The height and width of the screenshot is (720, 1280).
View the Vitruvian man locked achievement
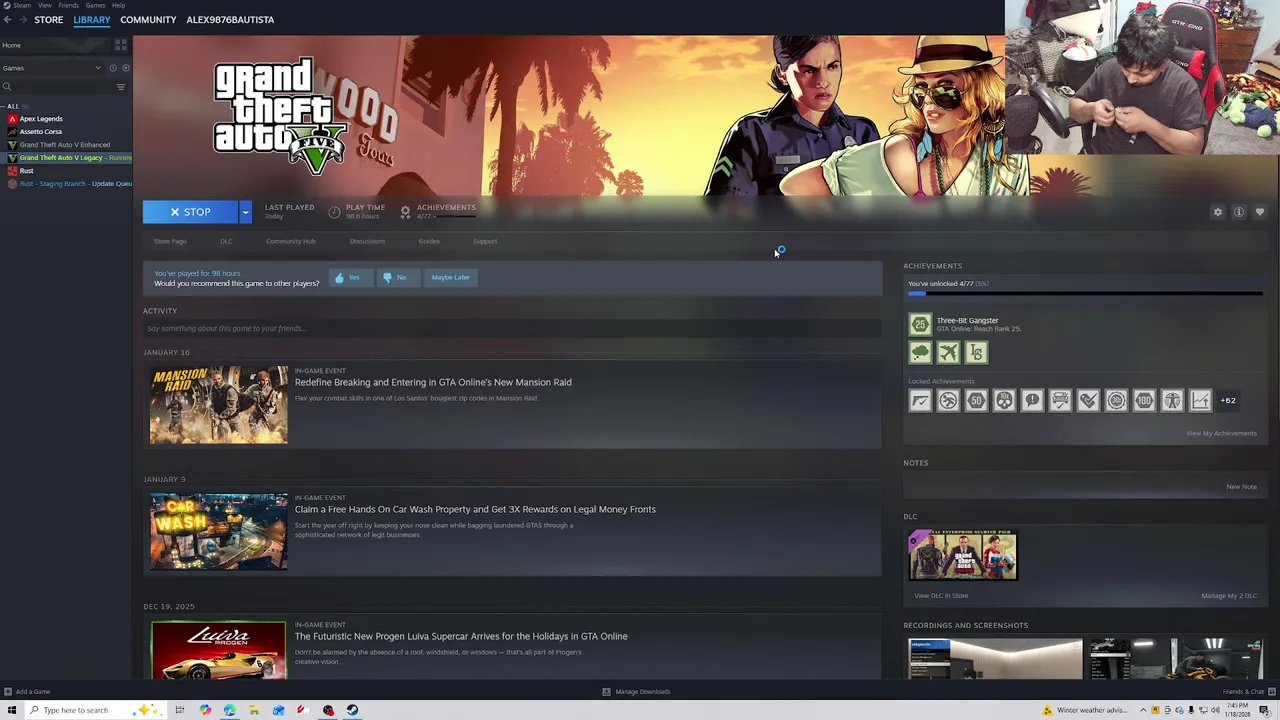[1172, 401]
